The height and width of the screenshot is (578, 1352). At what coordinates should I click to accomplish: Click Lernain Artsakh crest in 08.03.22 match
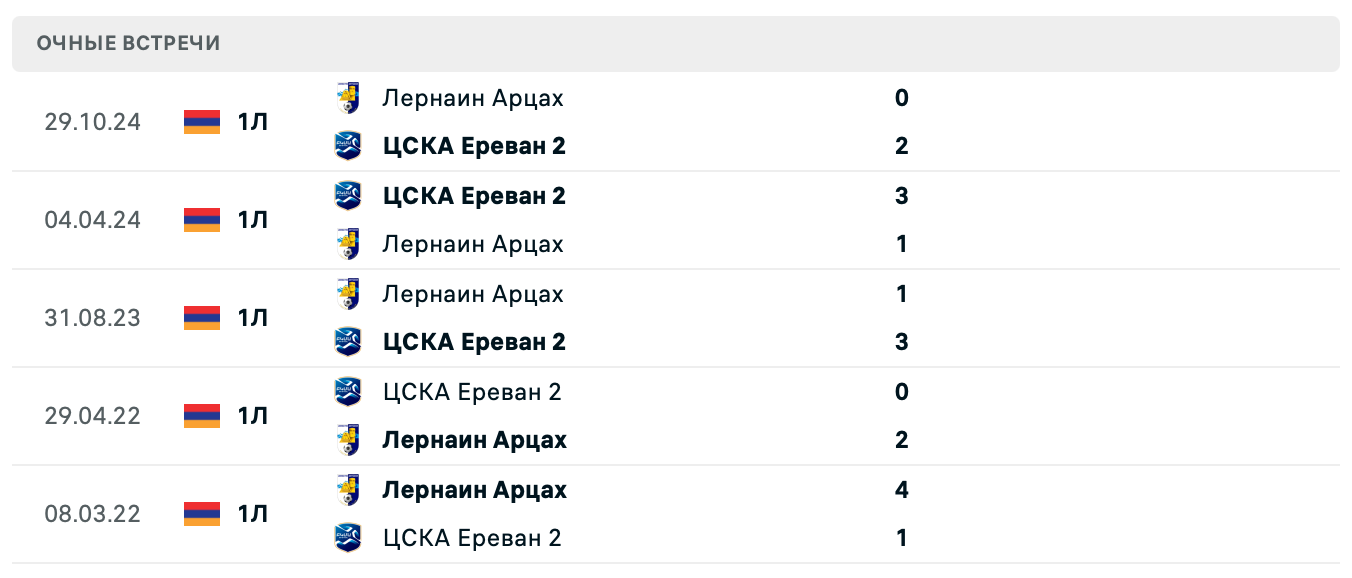pyautogui.click(x=348, y=490)
